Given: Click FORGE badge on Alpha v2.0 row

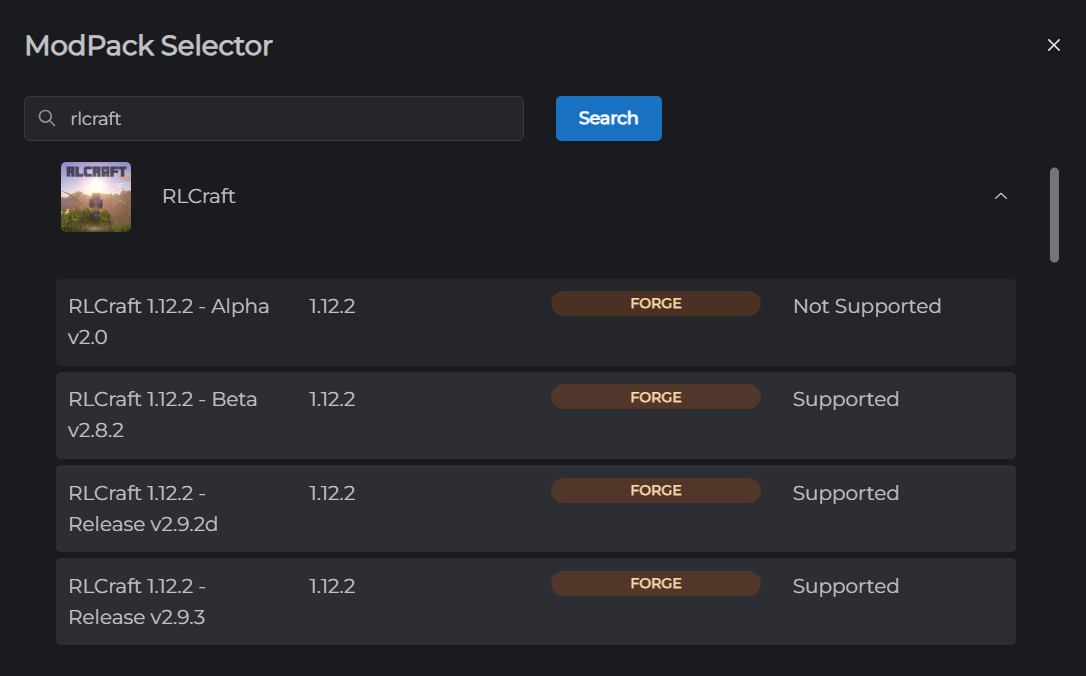Looking at the screenshot, I should click(655, 303).
